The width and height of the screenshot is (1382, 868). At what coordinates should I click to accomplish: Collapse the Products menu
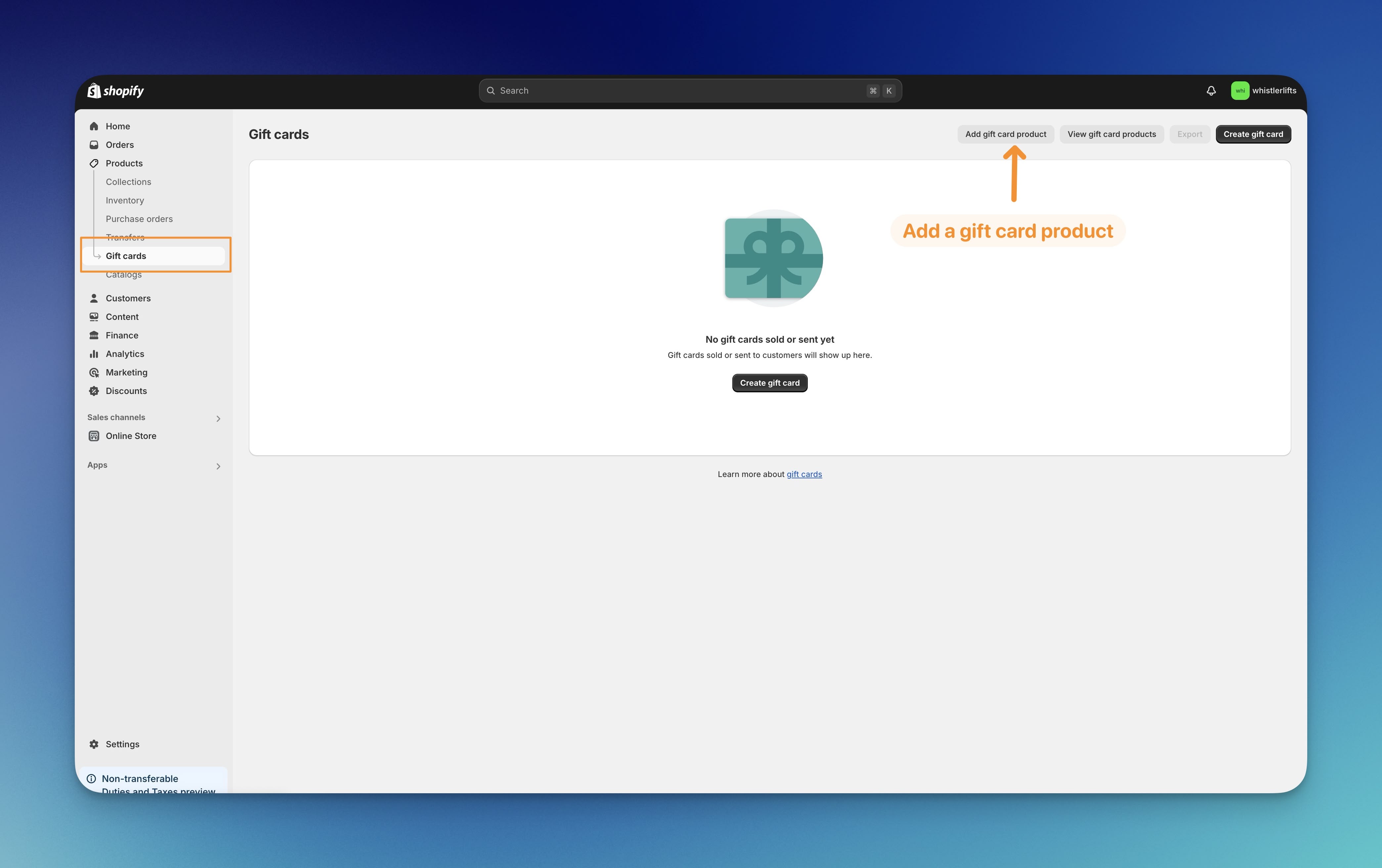point(124,164)
